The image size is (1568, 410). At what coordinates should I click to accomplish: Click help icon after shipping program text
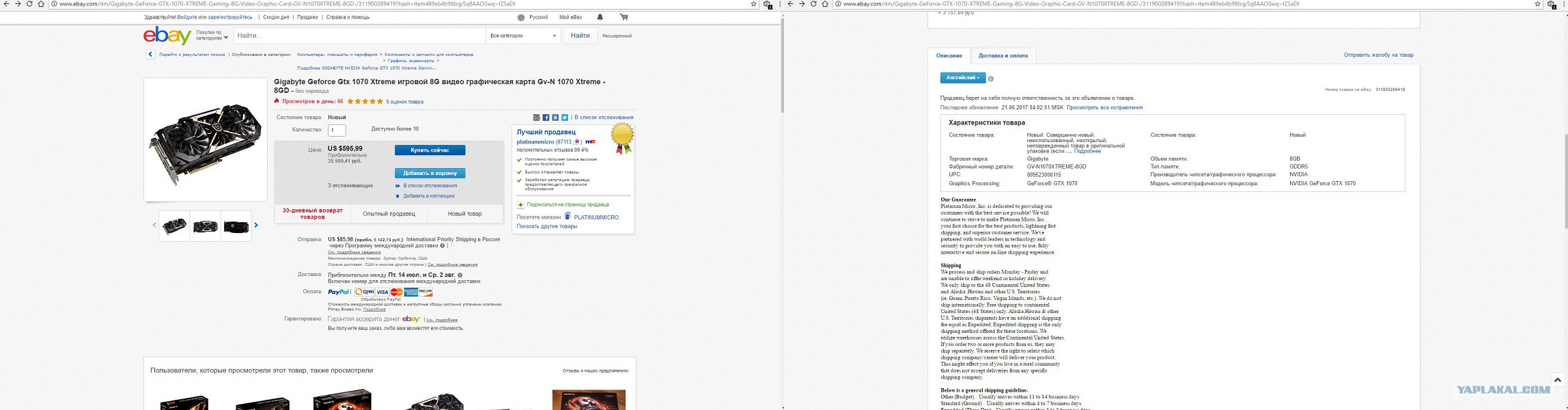point(442,245)
